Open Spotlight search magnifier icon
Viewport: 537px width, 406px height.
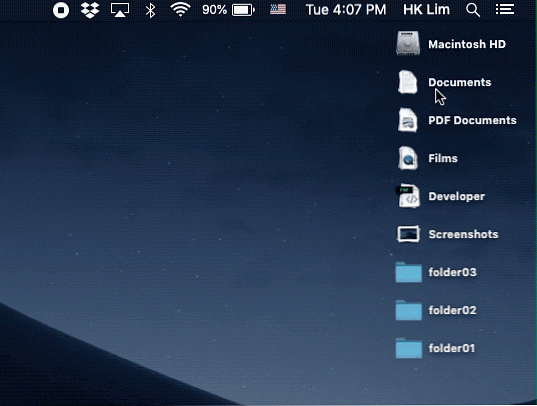coord(473,10)
